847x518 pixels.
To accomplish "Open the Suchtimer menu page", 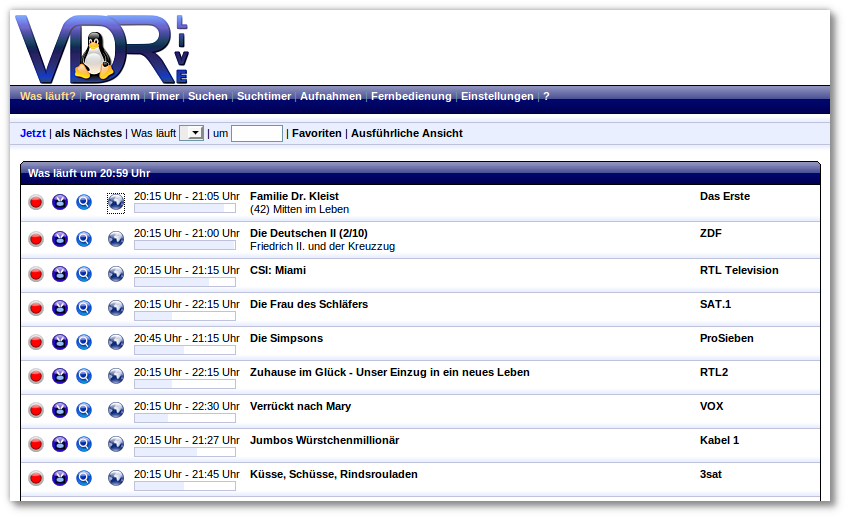I will tap(264, 96).
